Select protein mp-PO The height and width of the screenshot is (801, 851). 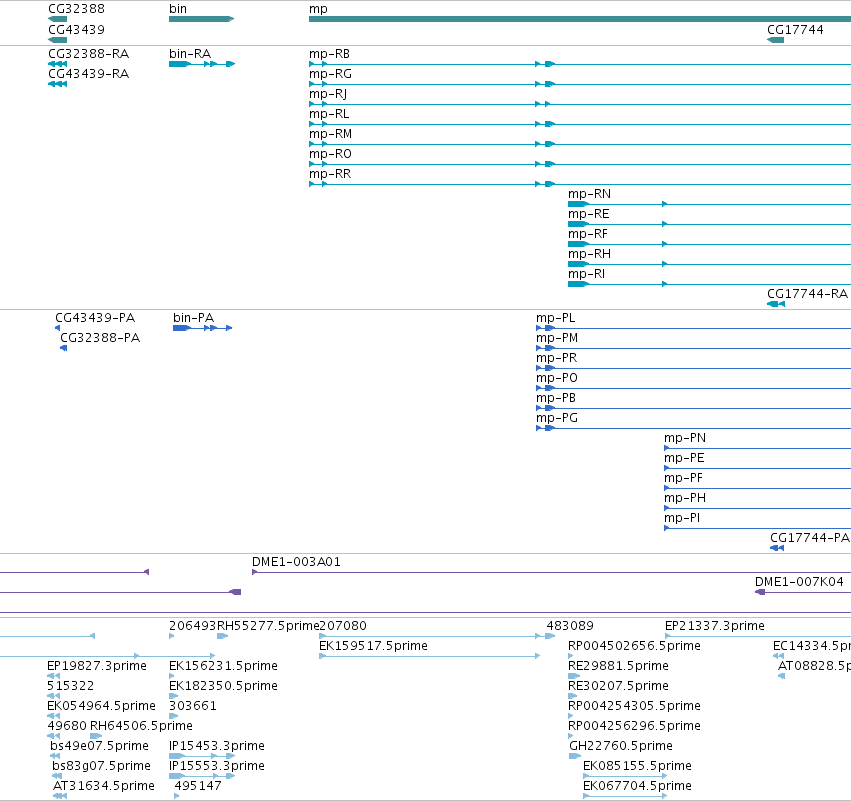(x=557, y=378)
